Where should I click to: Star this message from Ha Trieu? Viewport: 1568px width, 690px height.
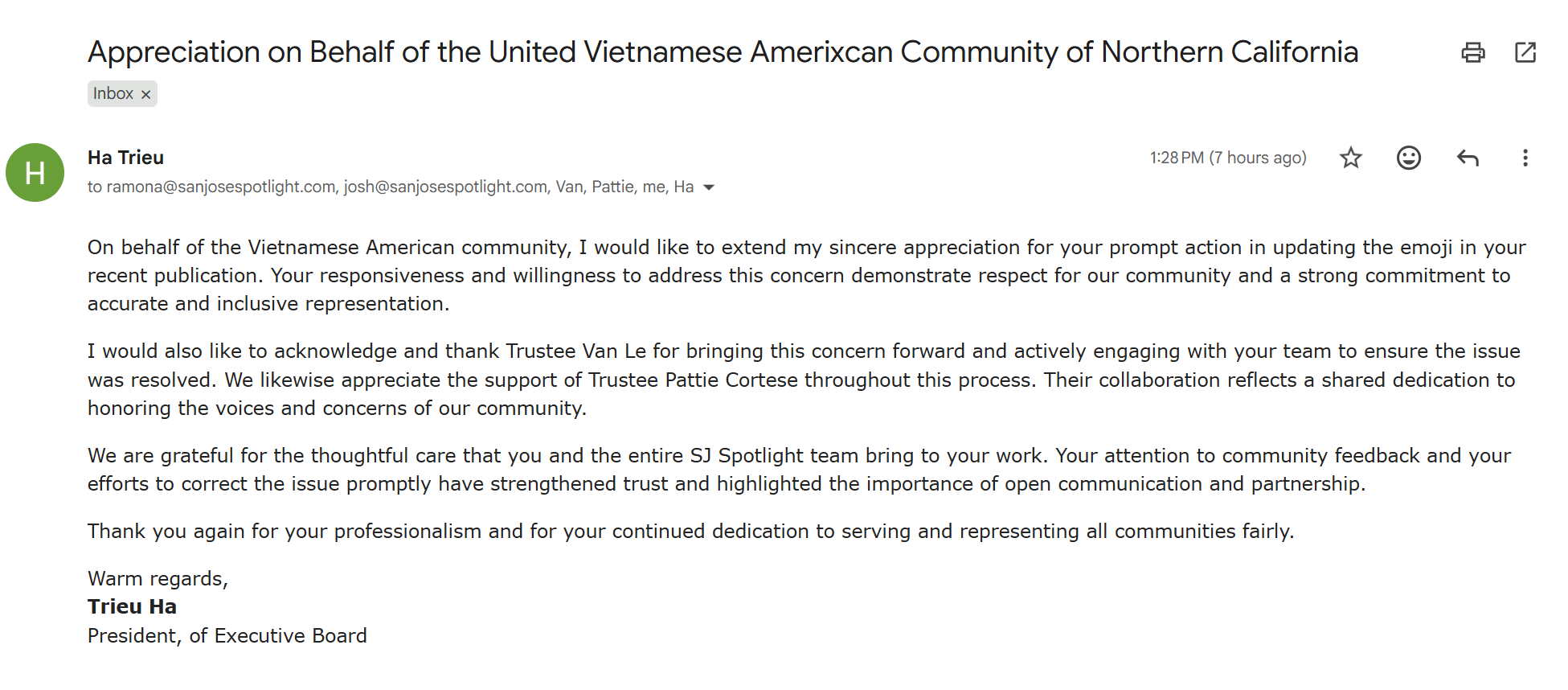point(1351,158)
